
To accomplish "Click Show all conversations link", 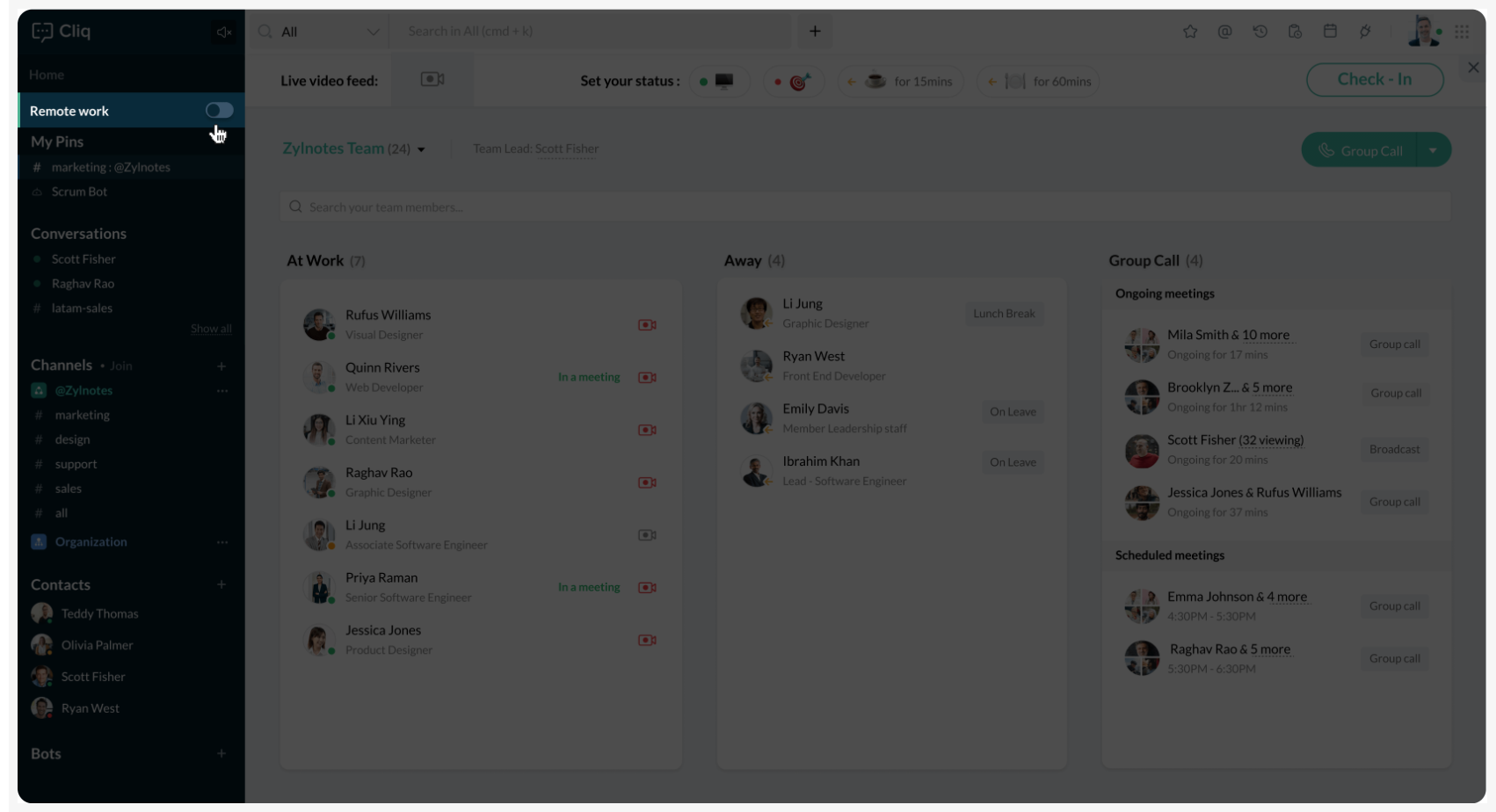I will pos(211,329).
